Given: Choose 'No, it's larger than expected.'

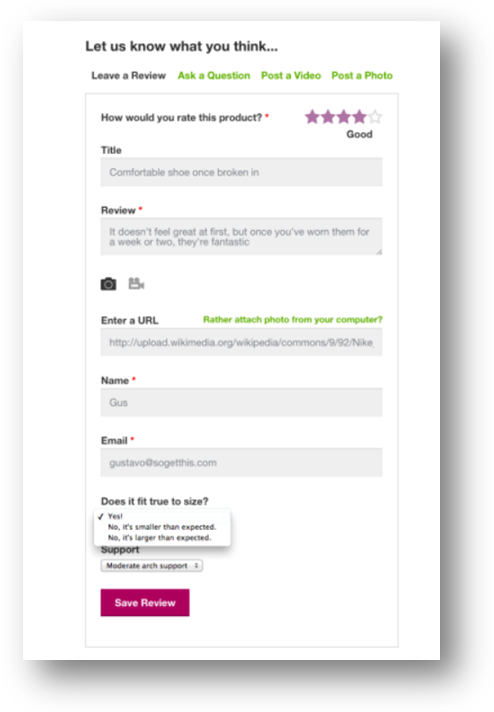Looking at the screenshot, I should 159,538.
